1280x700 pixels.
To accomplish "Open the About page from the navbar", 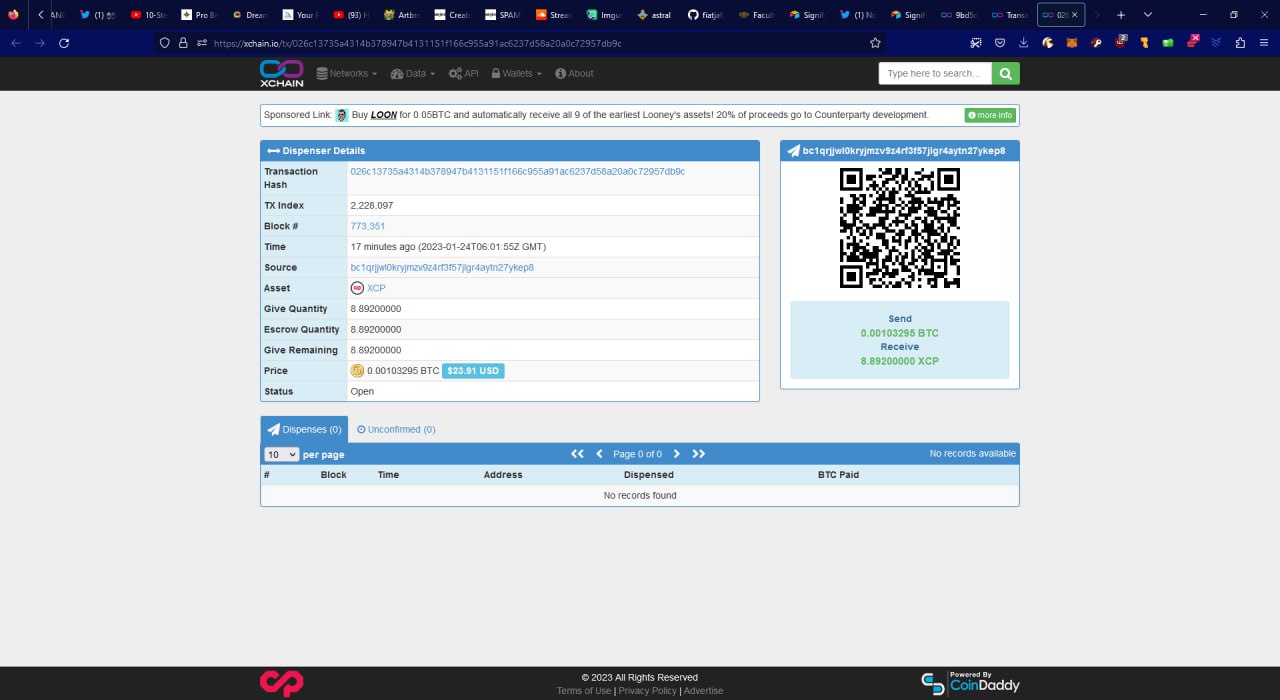I will tap(574, 73).
